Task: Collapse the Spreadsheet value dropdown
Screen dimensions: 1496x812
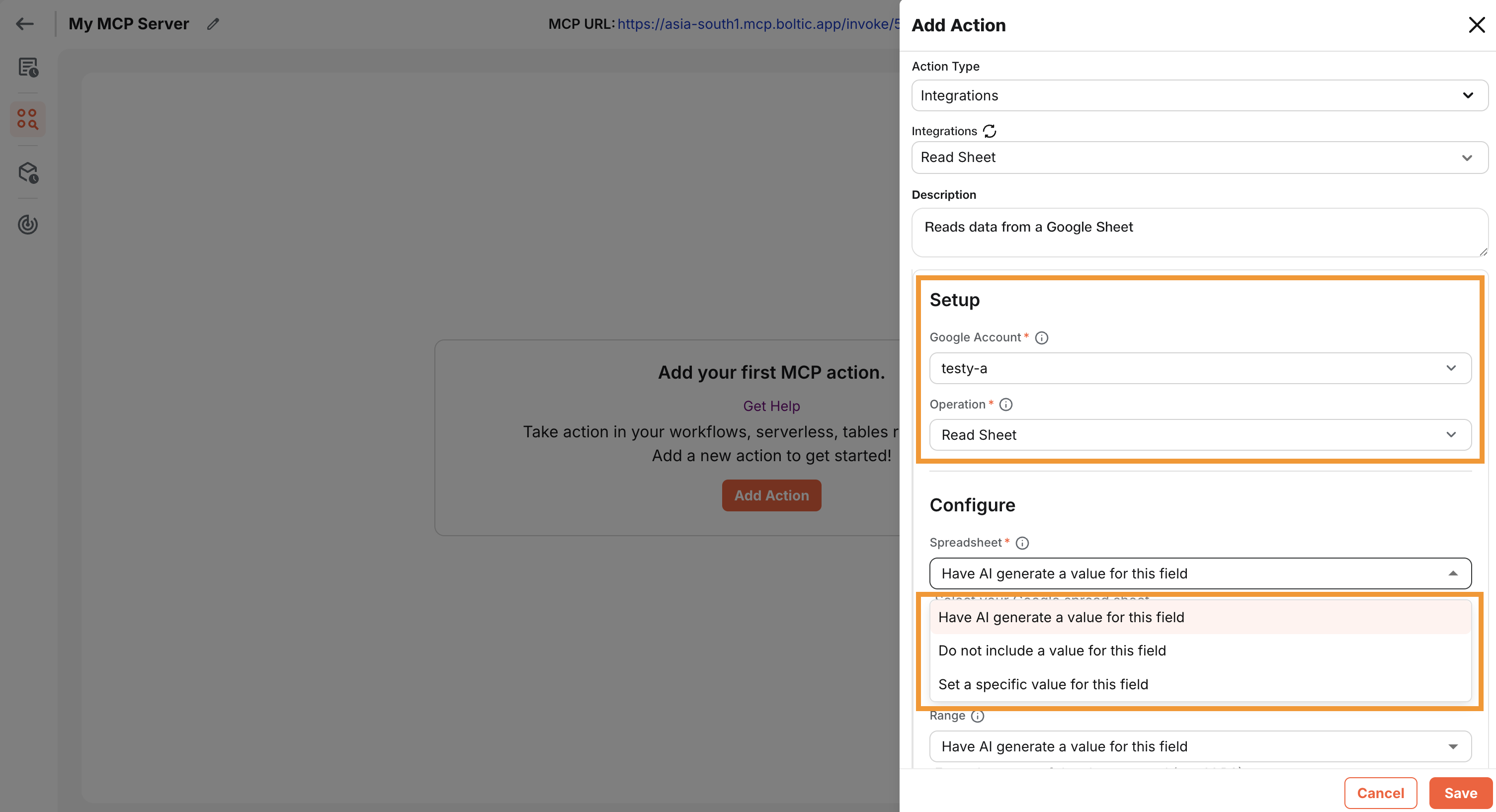Action: tap(1454, 573)
